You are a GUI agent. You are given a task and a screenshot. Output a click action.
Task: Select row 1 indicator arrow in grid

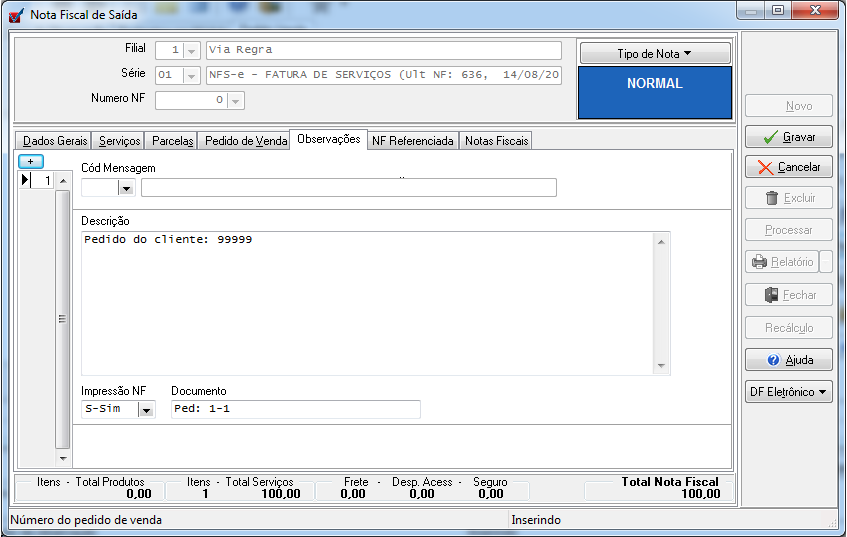coord(26,180)
